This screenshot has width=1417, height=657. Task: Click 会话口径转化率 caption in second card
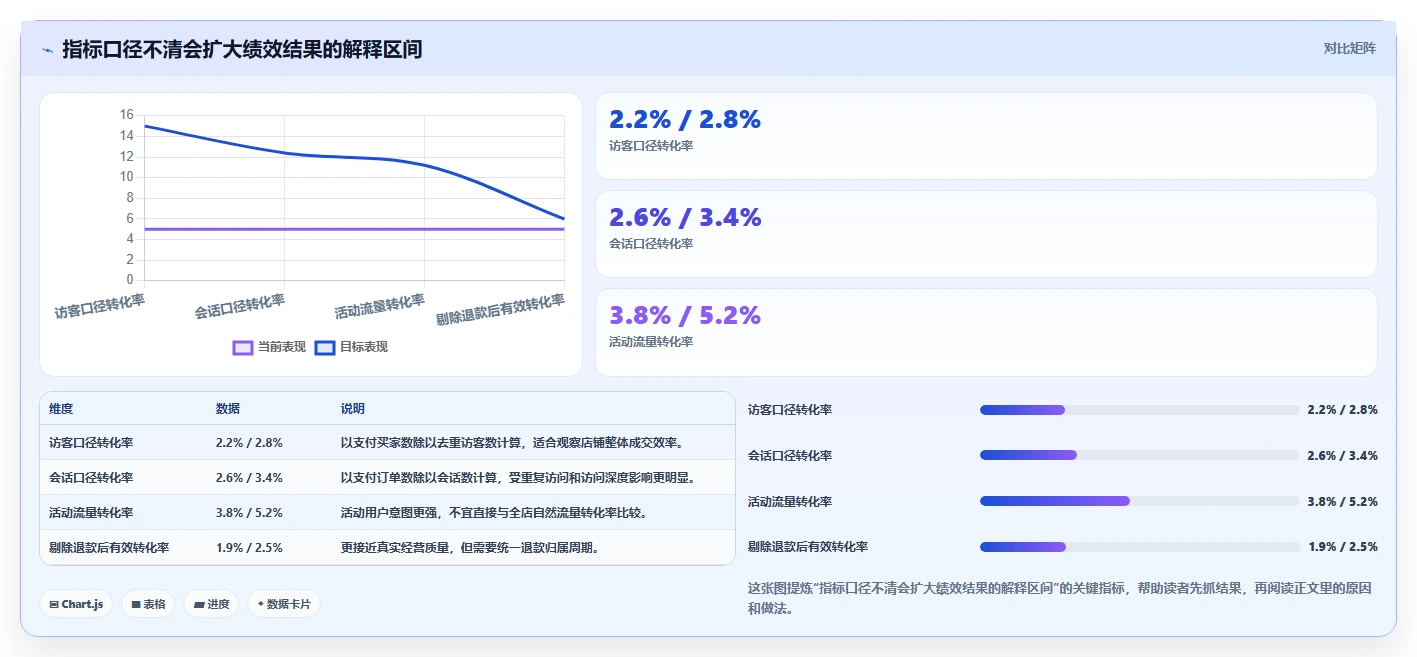click(x=651, y=244)
